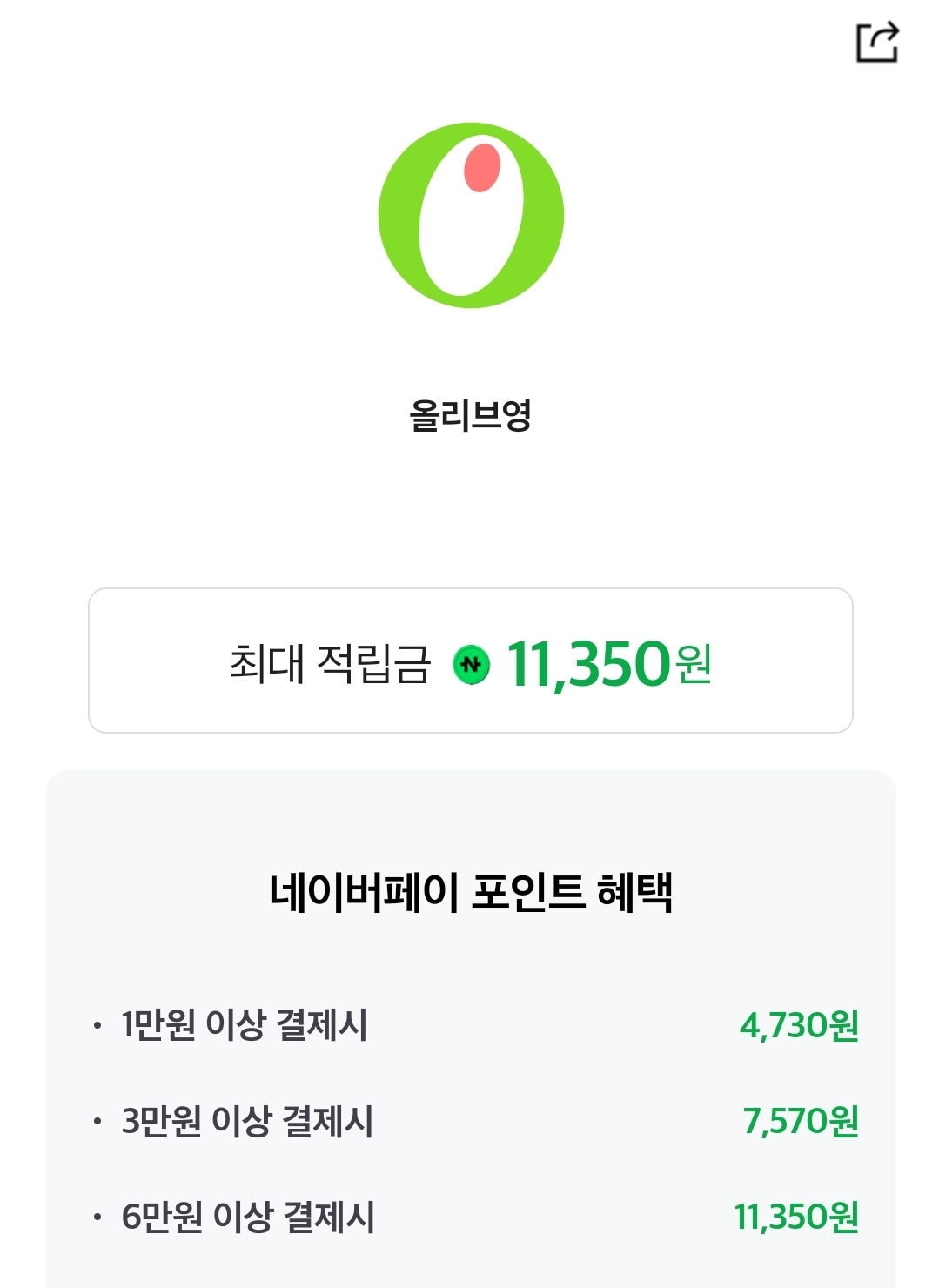
Task: Select the 올리브영 store name text
Action: [470, 415]
